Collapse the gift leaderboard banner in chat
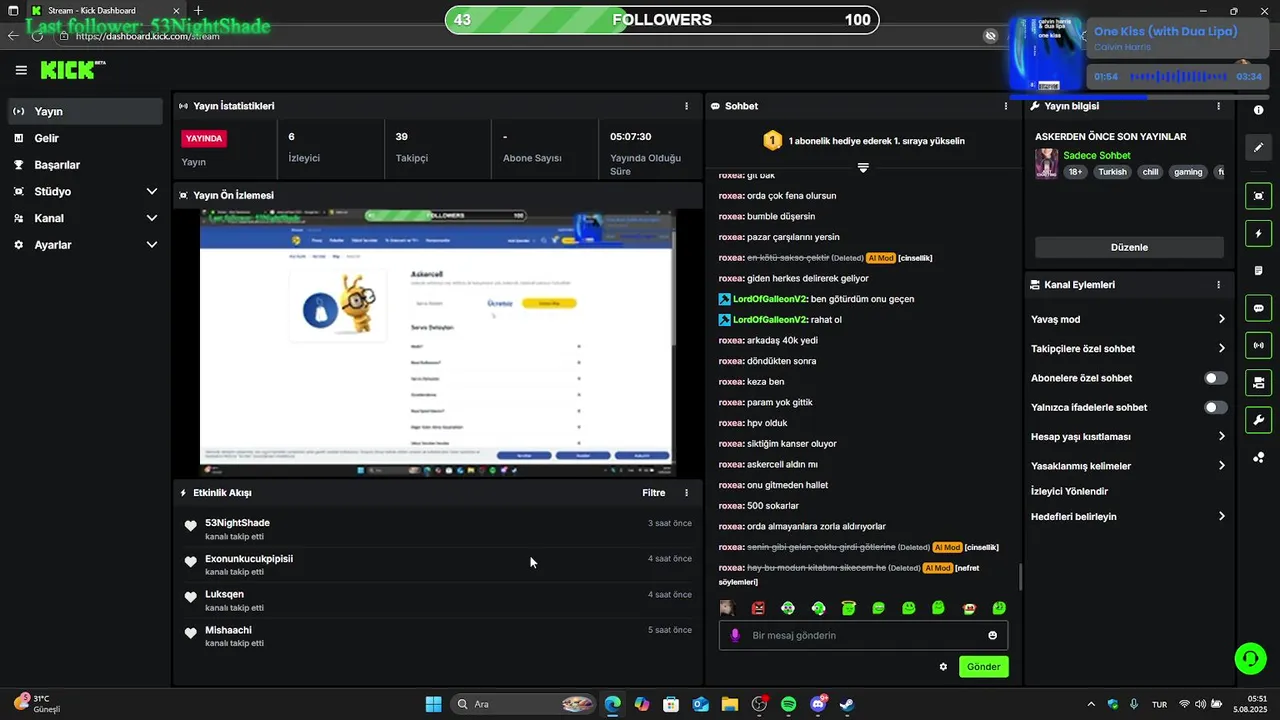The height and width of the screenshot is (720, 1280). pyautogui.click(x=863, y=168)
